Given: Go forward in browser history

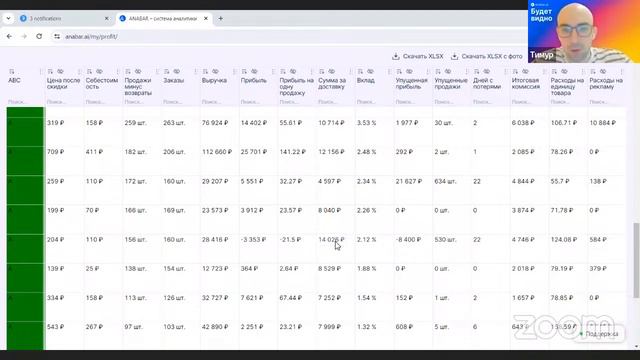Looking at the screenshot, I should [x=24, y=36].
